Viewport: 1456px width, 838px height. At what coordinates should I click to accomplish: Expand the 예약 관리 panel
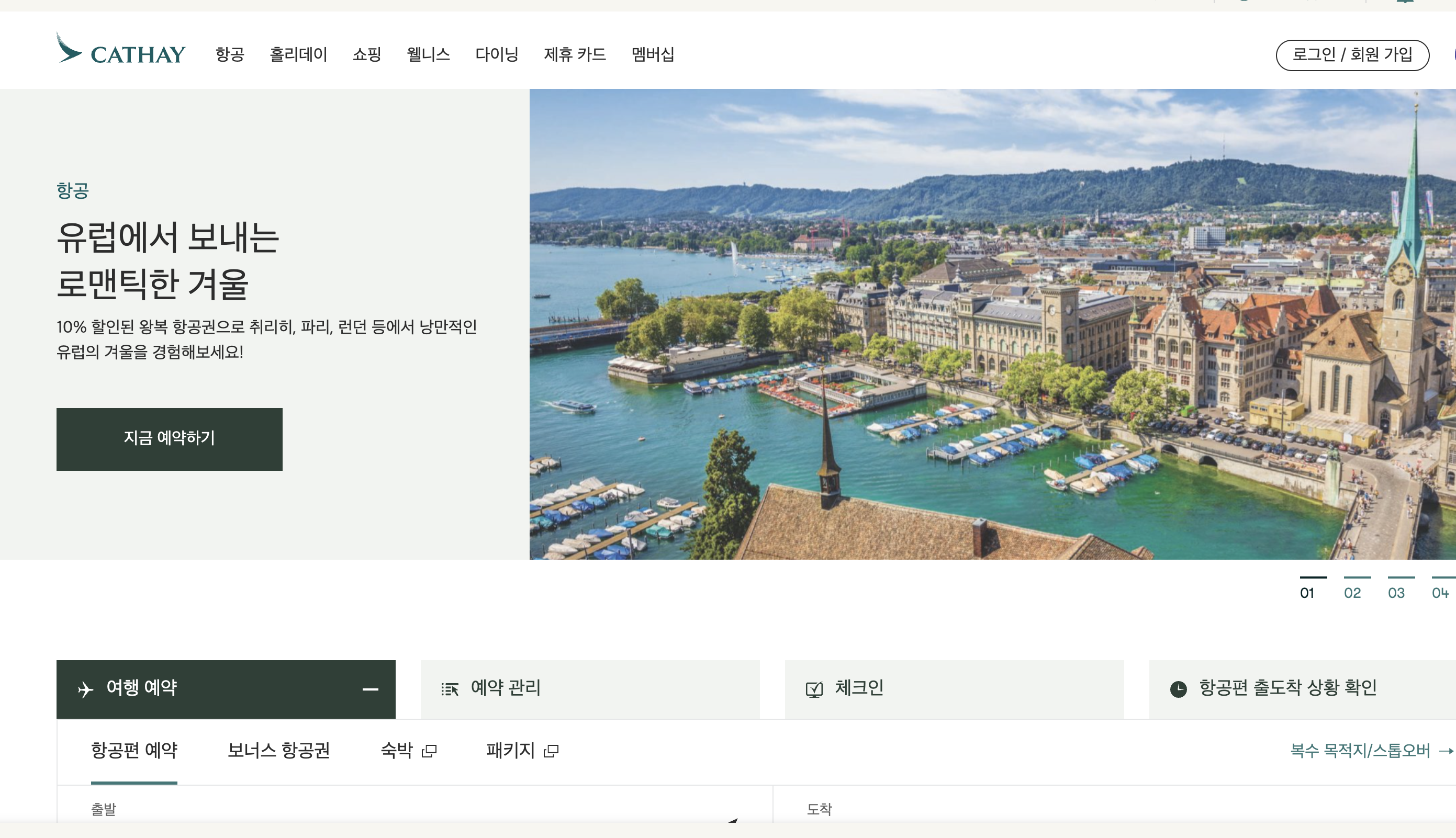589,689
